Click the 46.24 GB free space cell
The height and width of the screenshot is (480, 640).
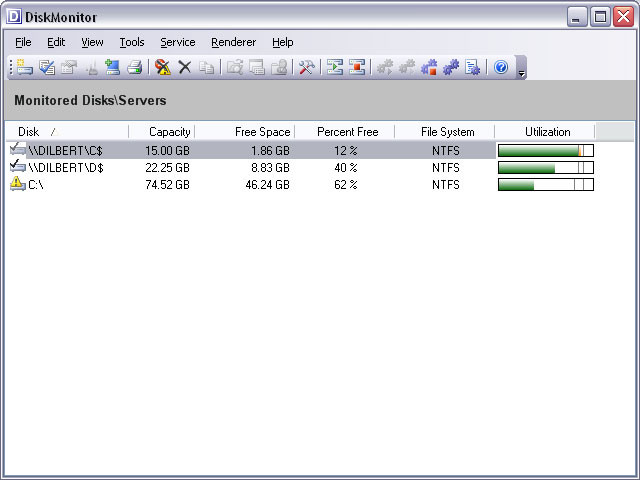pyautogui.click(x=267, y=185)
